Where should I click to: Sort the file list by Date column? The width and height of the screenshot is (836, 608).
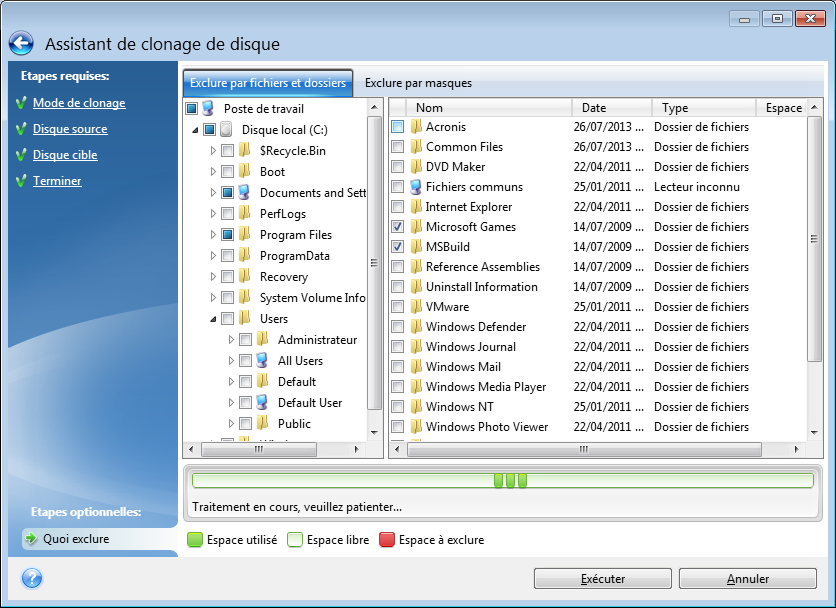tap(610, 108)
